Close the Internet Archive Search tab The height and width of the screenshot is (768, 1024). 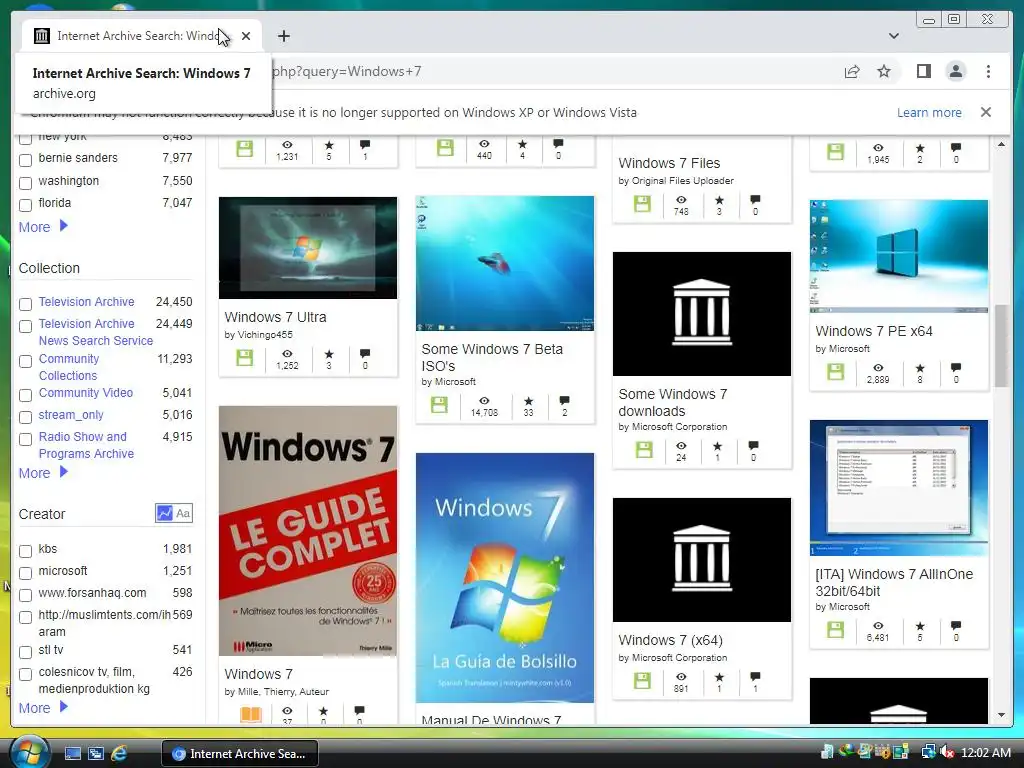point(246,36)
